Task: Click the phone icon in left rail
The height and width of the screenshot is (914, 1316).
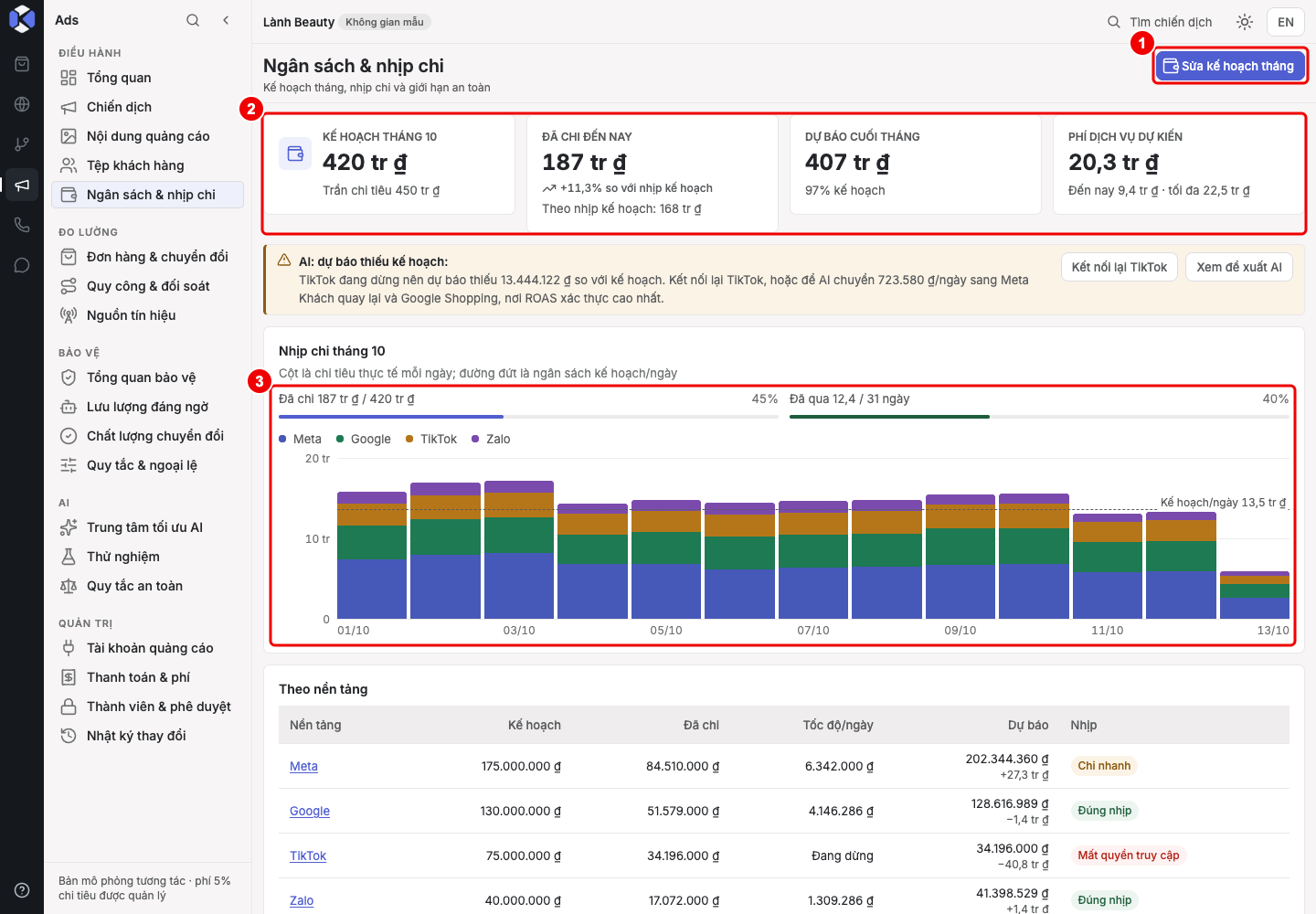Action: click(22, 225)
